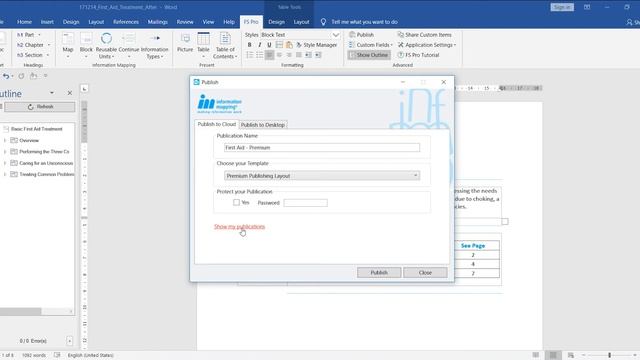
Task: Check the Yes protect publication checkbox
Action: click(x=236, y=202)
